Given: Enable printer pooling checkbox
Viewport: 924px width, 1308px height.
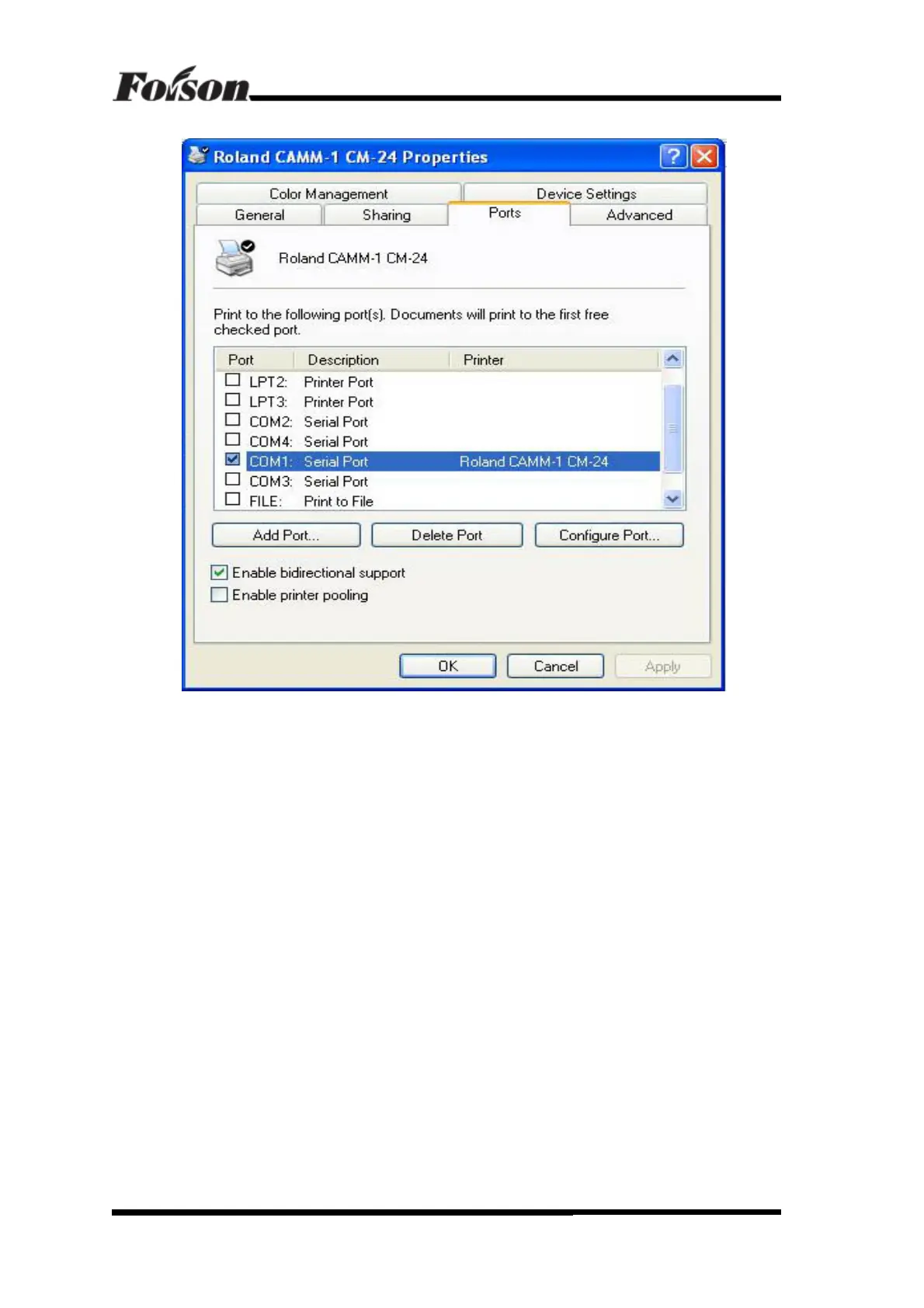Looking at the screenshot, I should pyautogui.click(x=220, y=595).
